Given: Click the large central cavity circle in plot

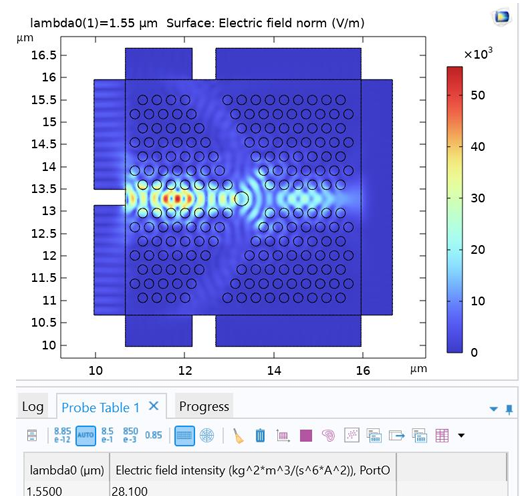Looking at the screenshot, I should pyautogui.click(x=241, y=199).
